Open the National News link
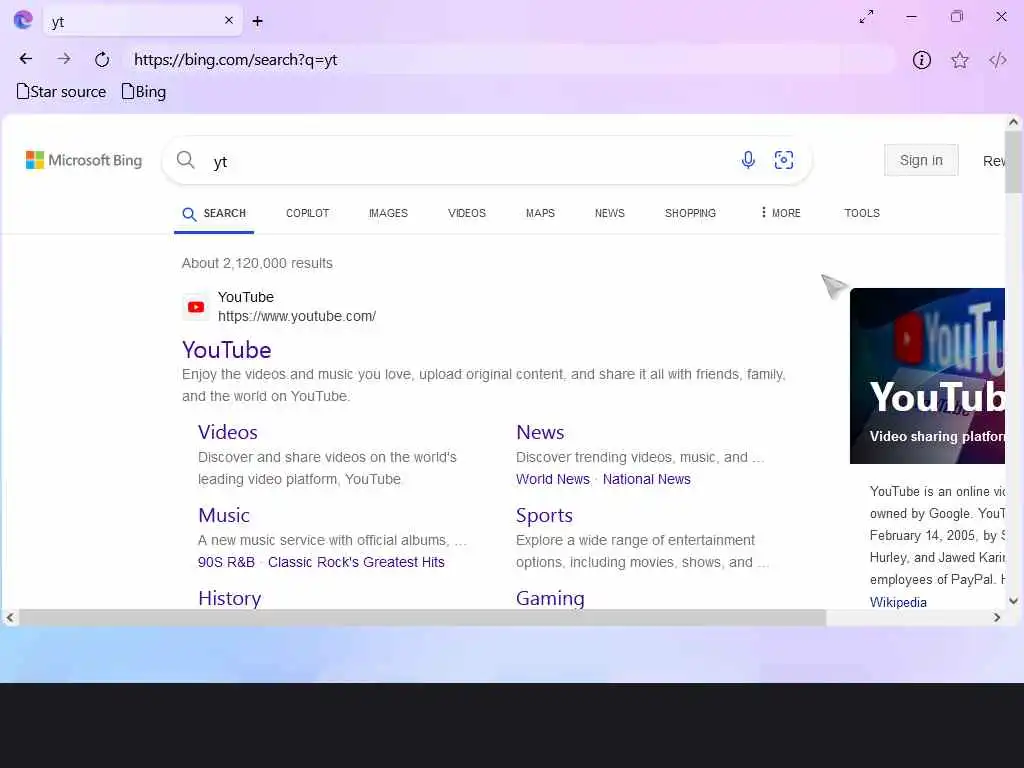Viewport: 1024px width, 768px height. [x=647, y=479]
